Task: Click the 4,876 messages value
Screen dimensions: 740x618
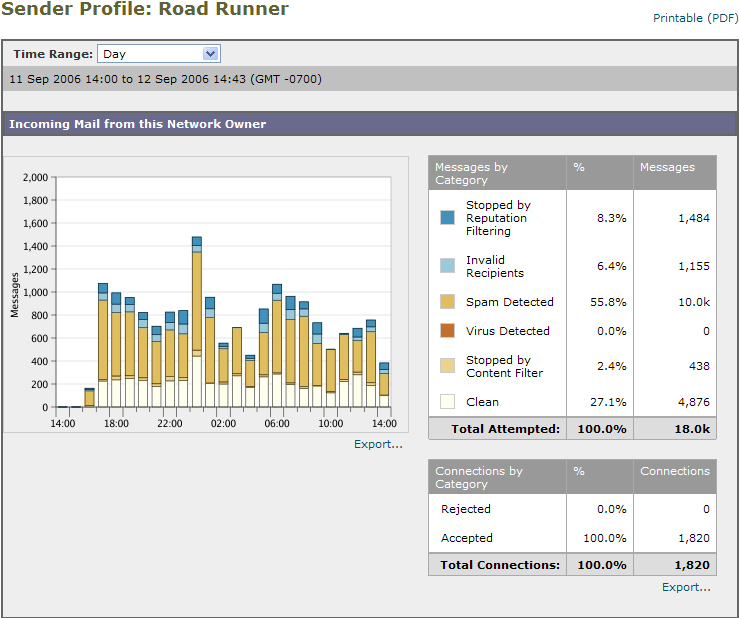Action: [x=694, y=402]
